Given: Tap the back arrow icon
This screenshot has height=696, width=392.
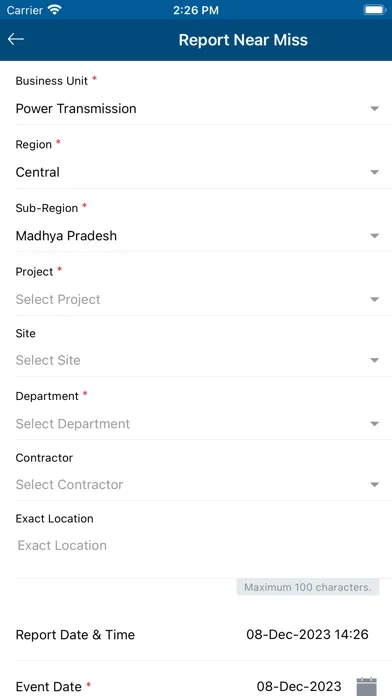Looking at the screenshot, I should tap(16, 40).
